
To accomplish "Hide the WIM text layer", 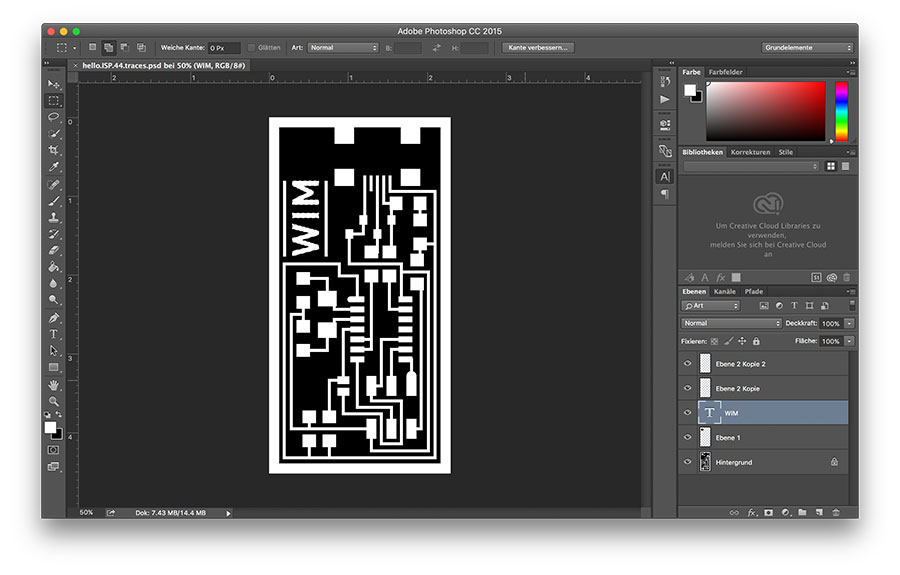I will point(688,413).
